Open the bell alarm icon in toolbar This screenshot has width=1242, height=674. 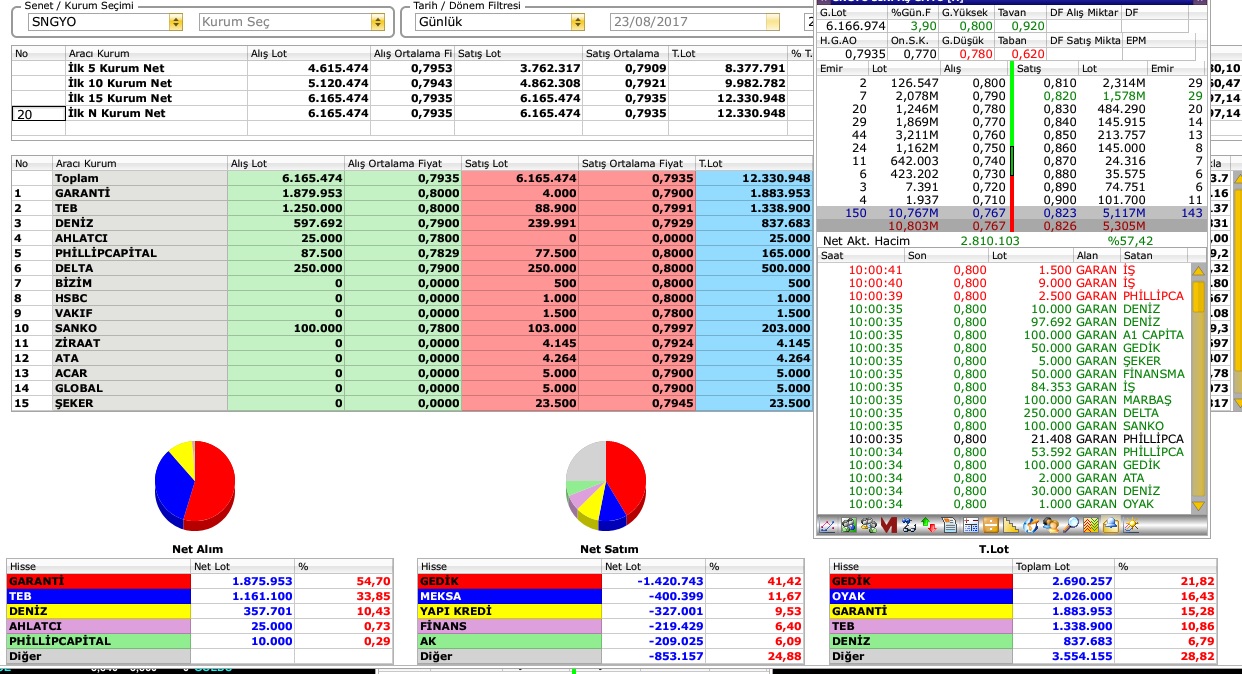pos(1111,525)
